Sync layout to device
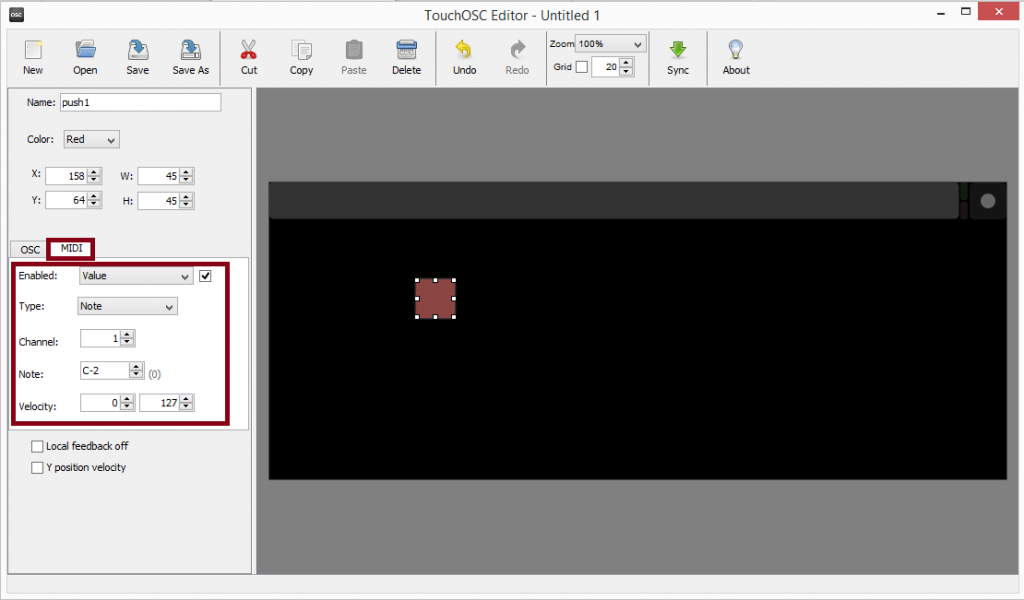Image resolution: width=1024 pixels, height=600 pixels. (678, 57)
